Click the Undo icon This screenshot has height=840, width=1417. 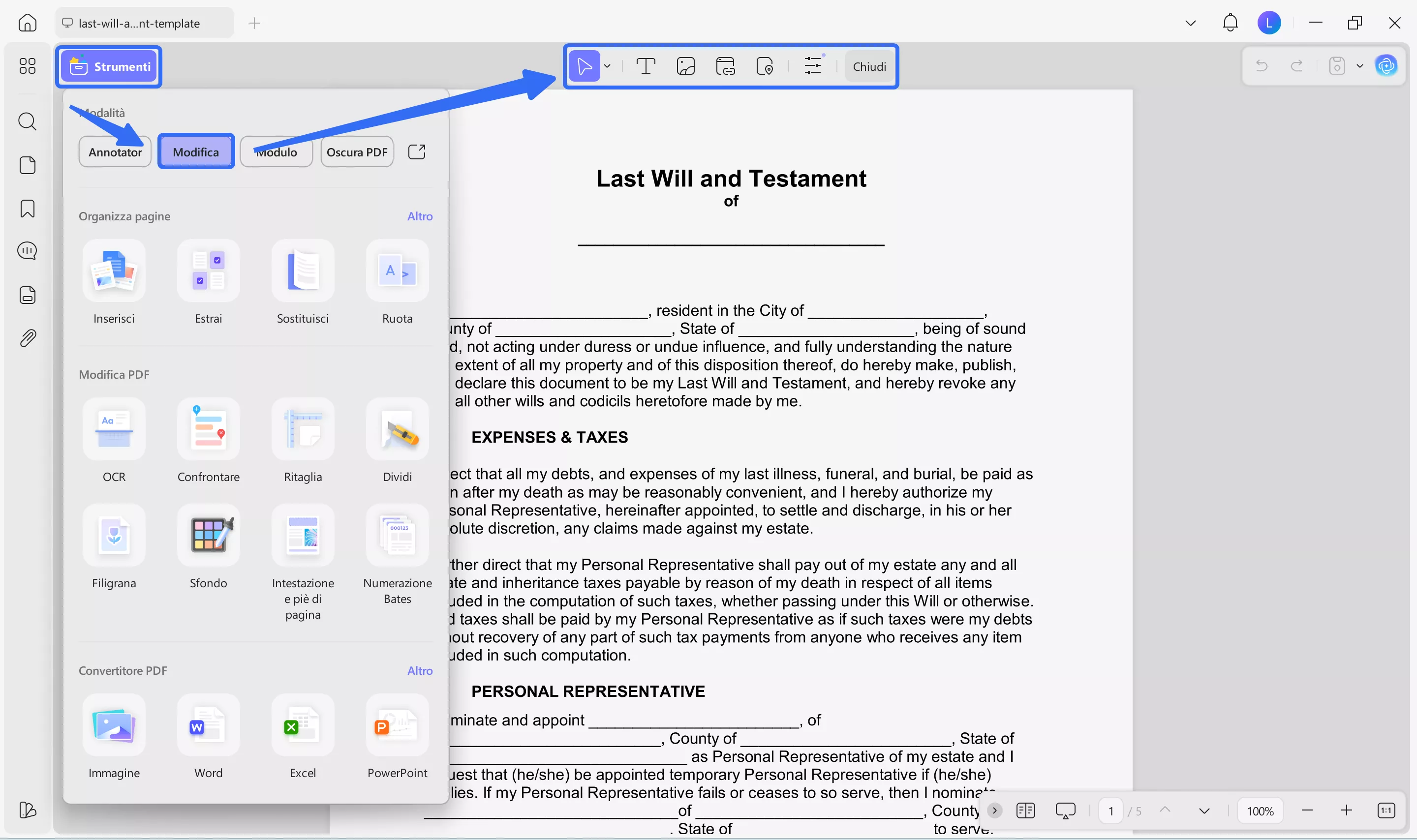[1263, 66]
